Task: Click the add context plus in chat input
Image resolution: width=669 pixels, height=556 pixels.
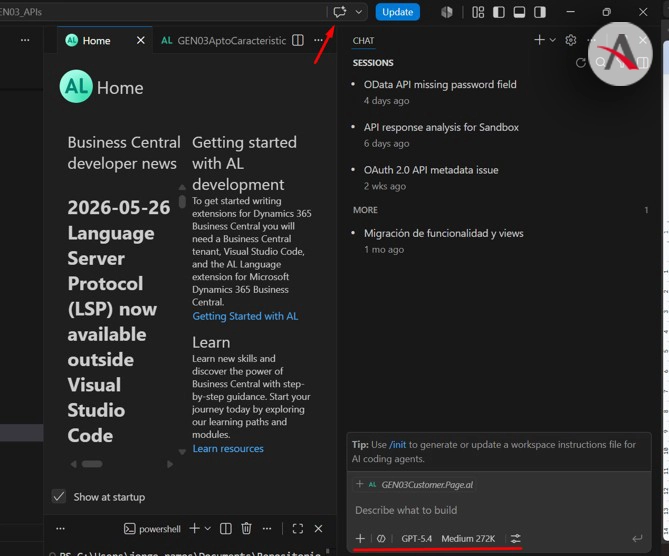Action: [360, 539]
